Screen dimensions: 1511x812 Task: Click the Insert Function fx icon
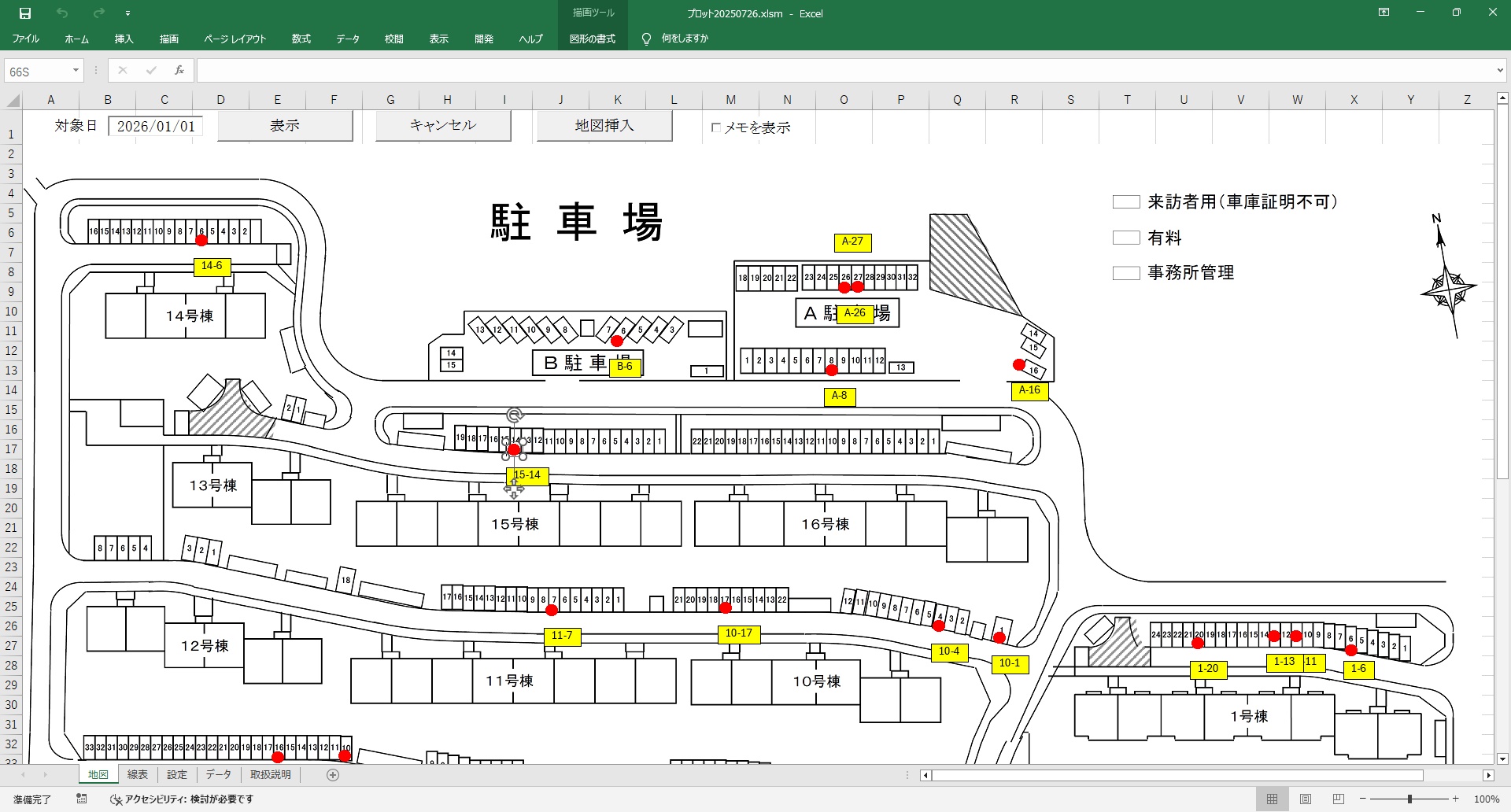click(x=179, y=71)
